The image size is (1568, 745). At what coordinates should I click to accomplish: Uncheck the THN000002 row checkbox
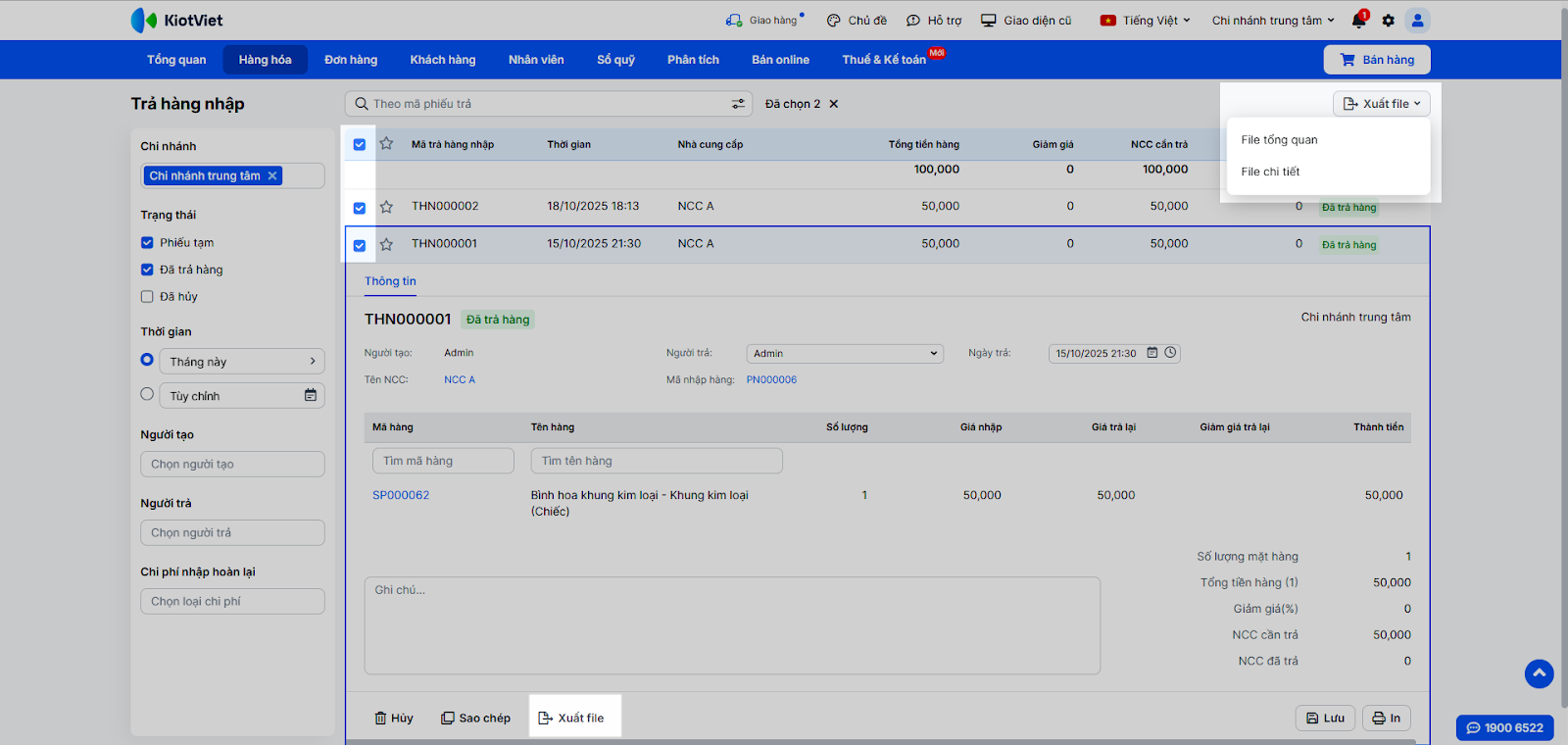(x=360, y=208)
